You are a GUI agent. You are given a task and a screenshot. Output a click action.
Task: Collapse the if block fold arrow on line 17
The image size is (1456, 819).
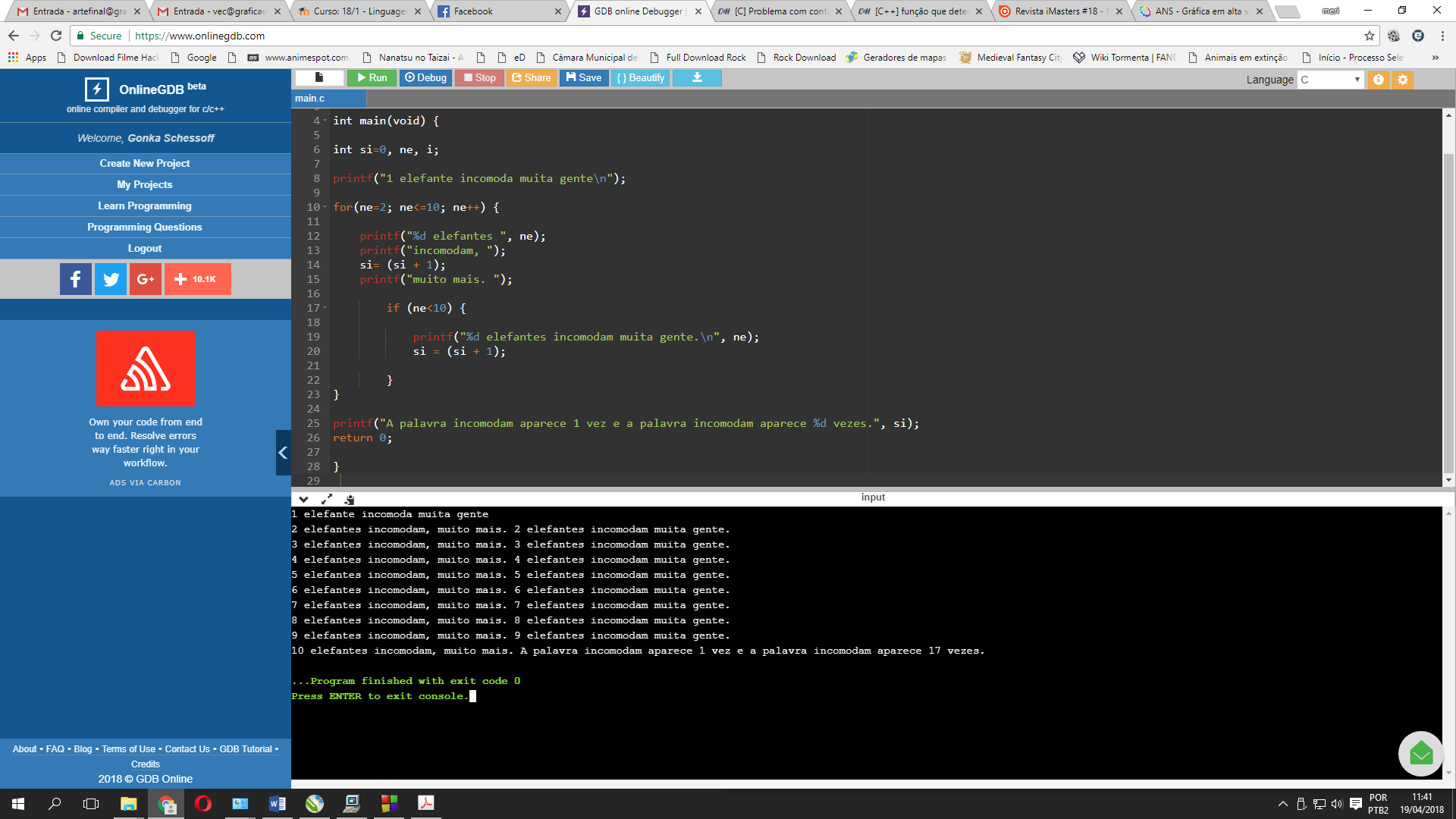pyautogui.click(x=325, y=308)
